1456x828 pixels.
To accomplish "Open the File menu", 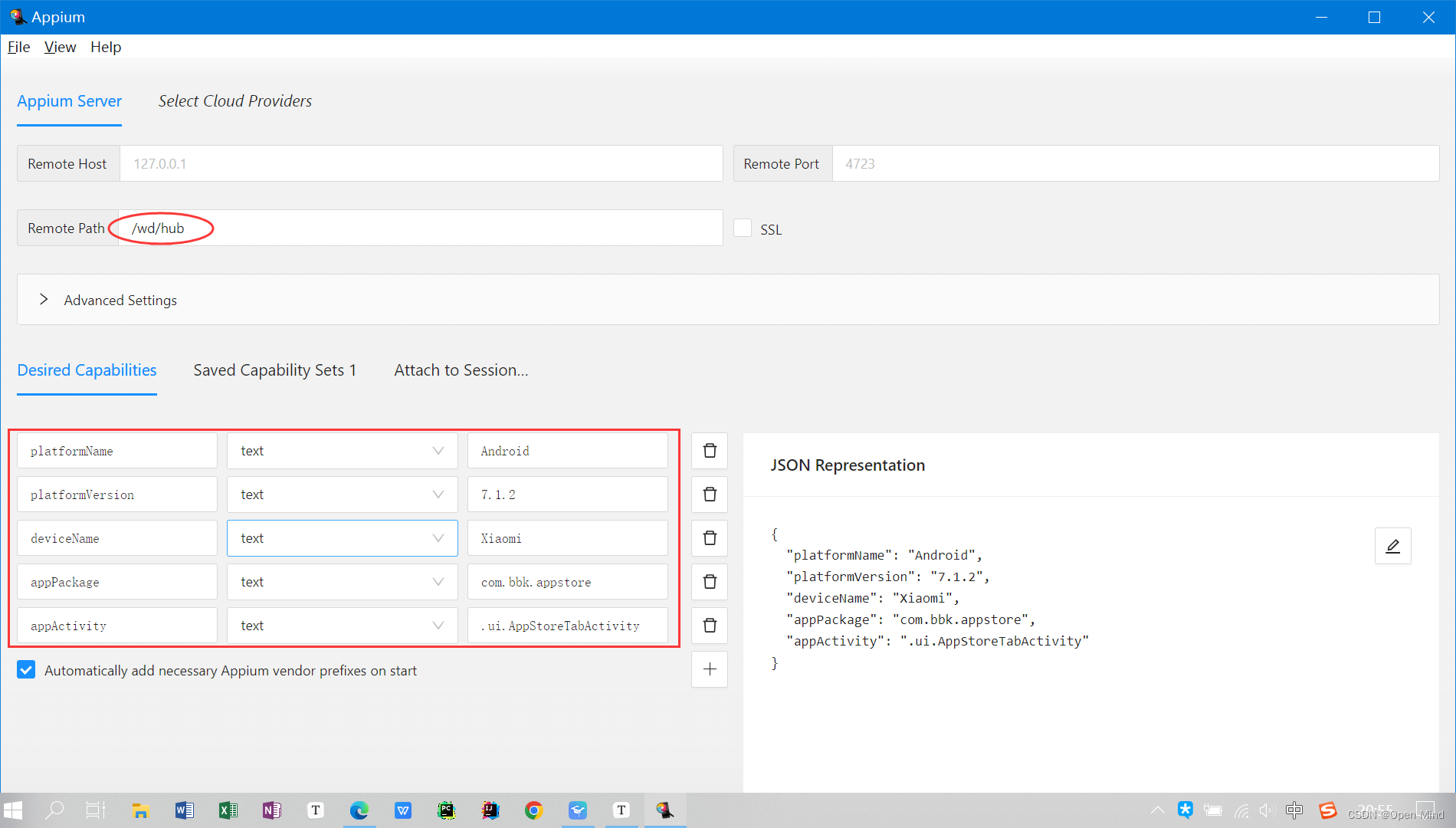I will [18, 47].
